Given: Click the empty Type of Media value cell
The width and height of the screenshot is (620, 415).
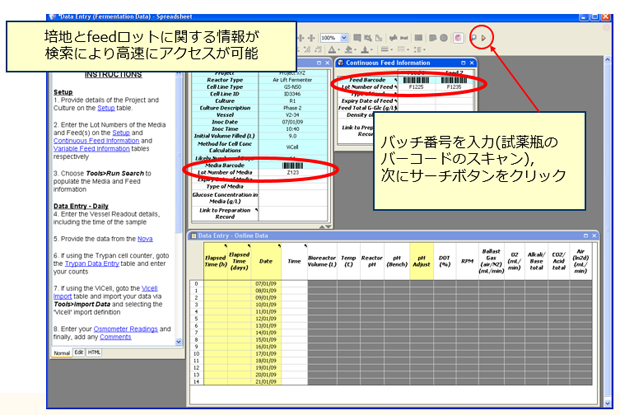Looking at the screenshot, I should tap(293, 186).
